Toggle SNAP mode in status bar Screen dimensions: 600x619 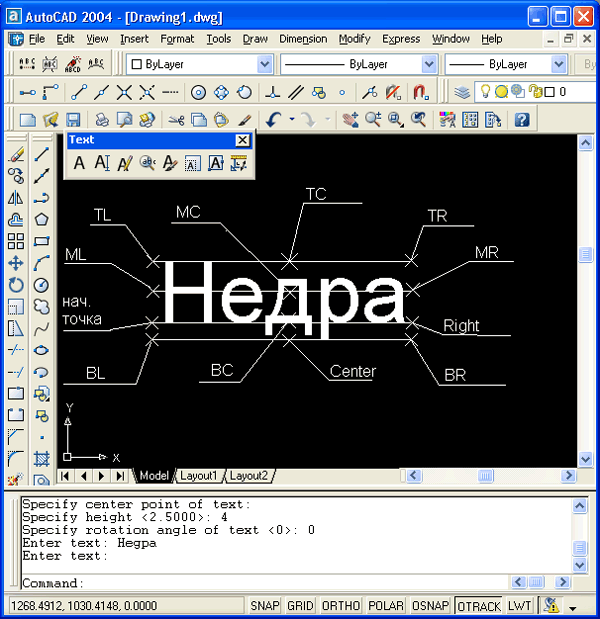pos(265,606)
